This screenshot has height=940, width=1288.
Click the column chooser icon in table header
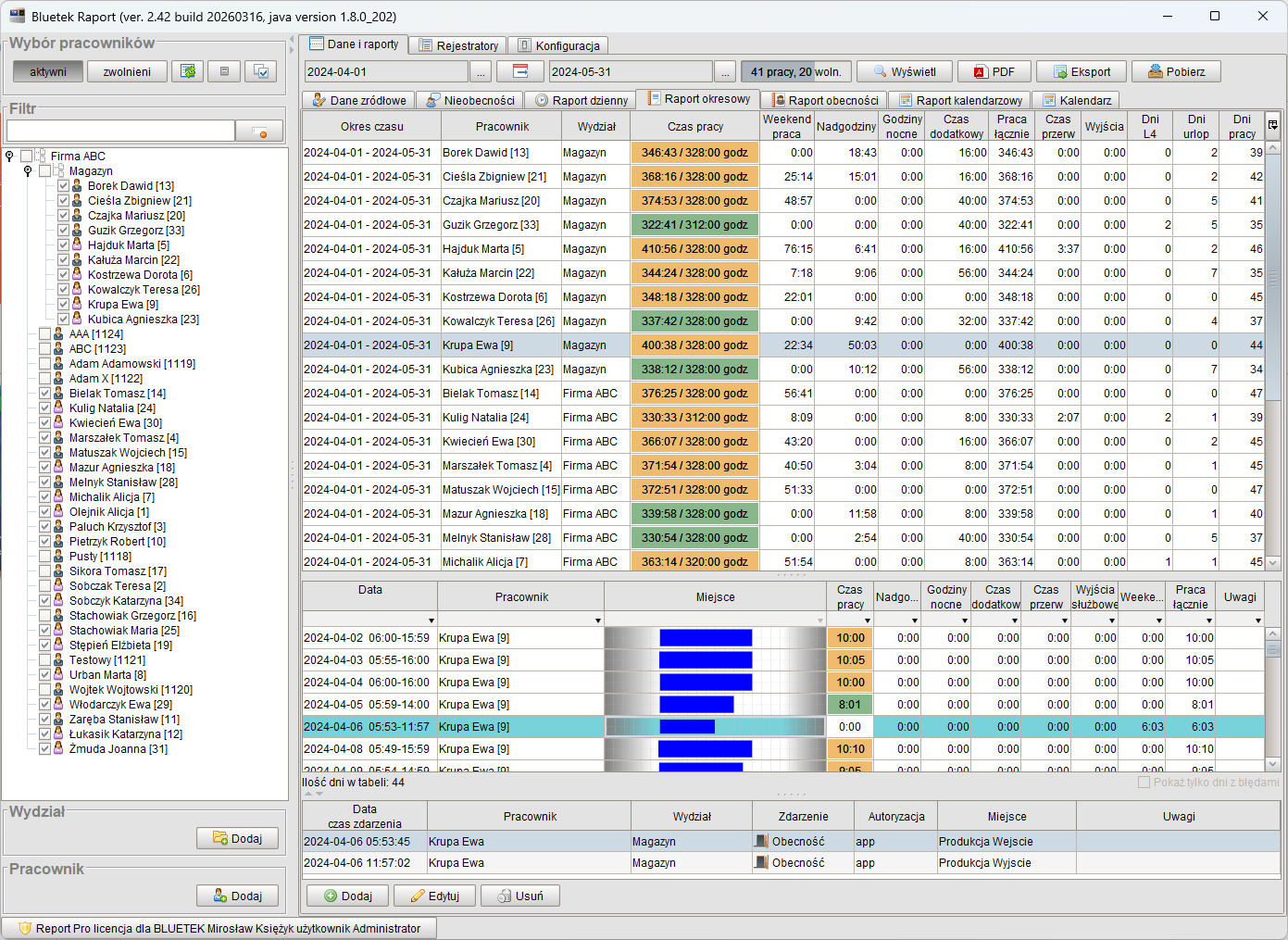pyautogui.click(x=1273, y=125)
